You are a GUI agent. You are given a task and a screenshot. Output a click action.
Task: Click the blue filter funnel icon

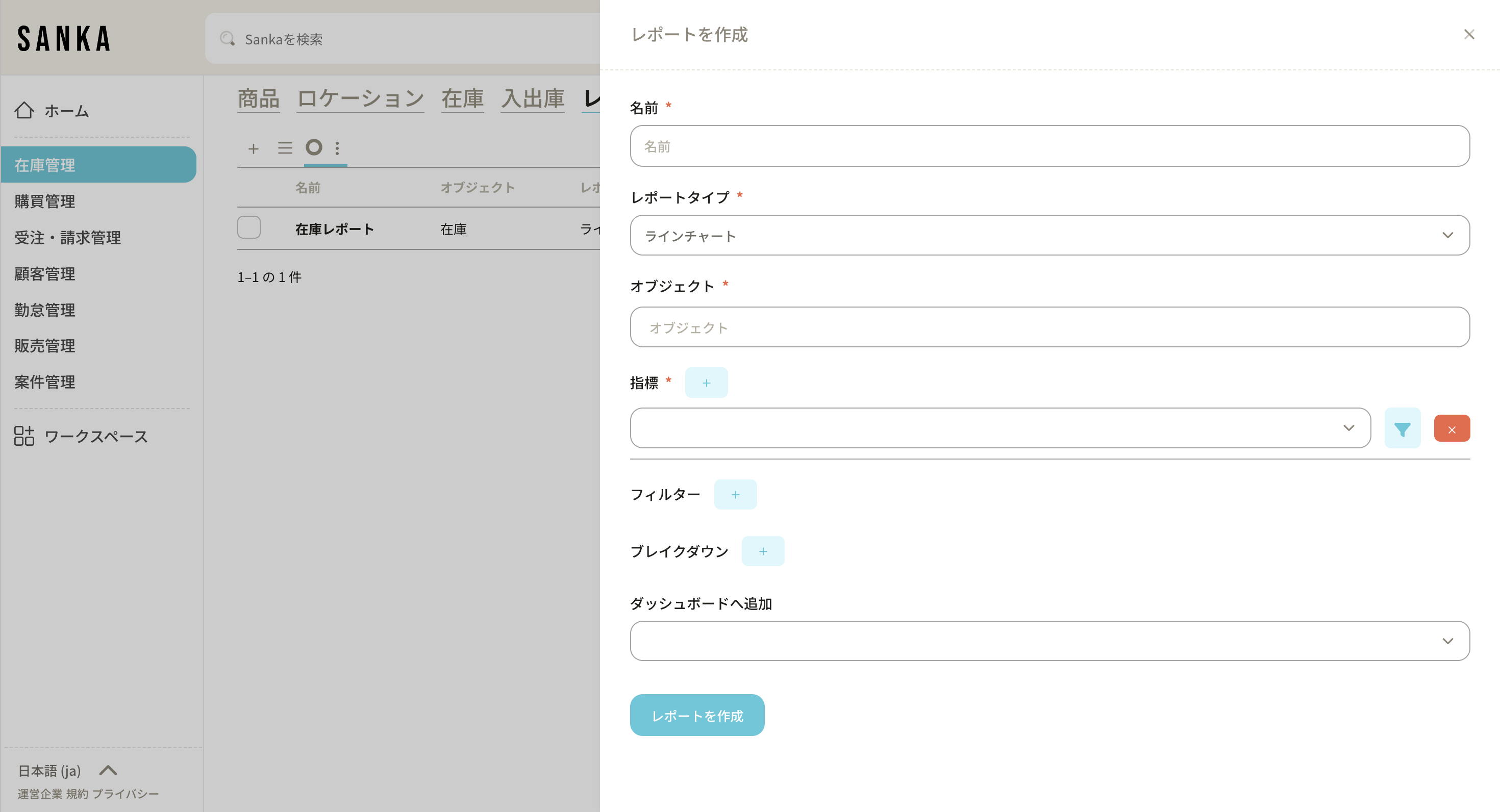pos(1402,428)
